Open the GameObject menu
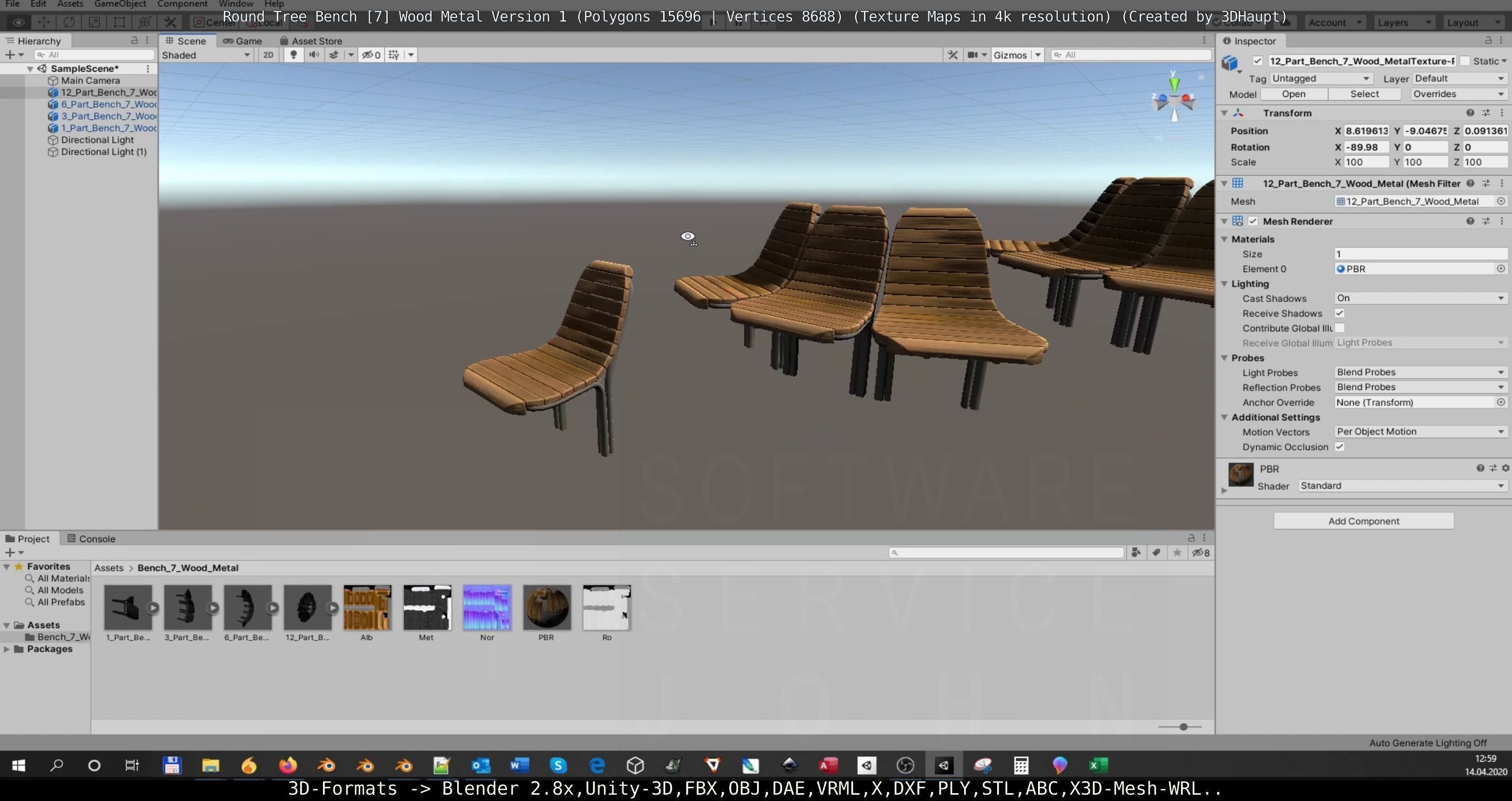The height and width of the screenshot is (801, 1512). [x=120, y=4]
